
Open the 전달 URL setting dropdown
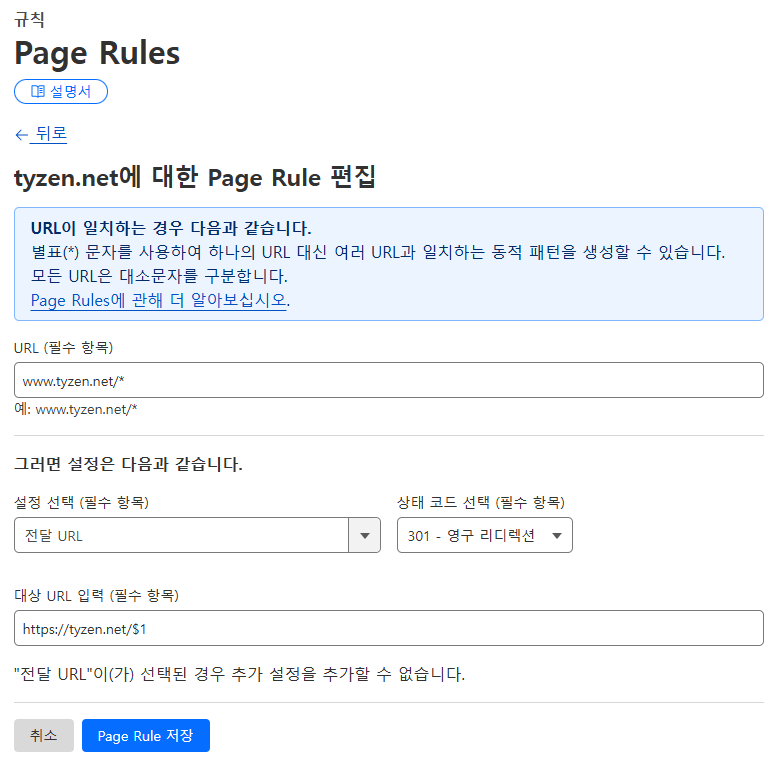[197, 535]
